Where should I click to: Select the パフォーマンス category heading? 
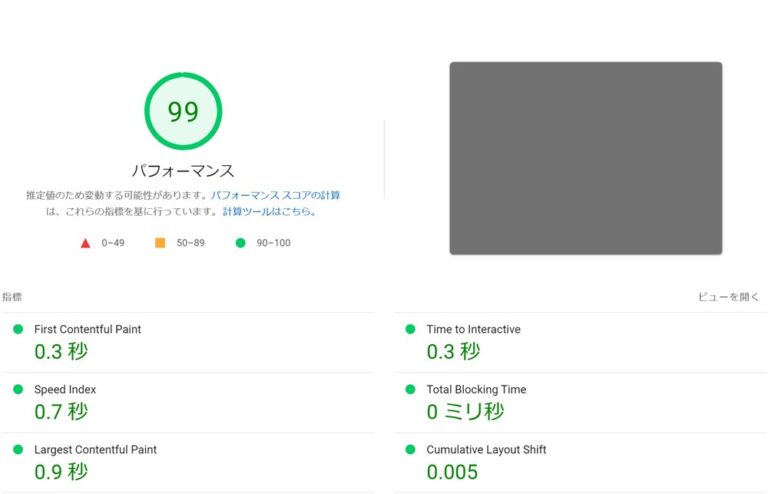tap(183, 171)
